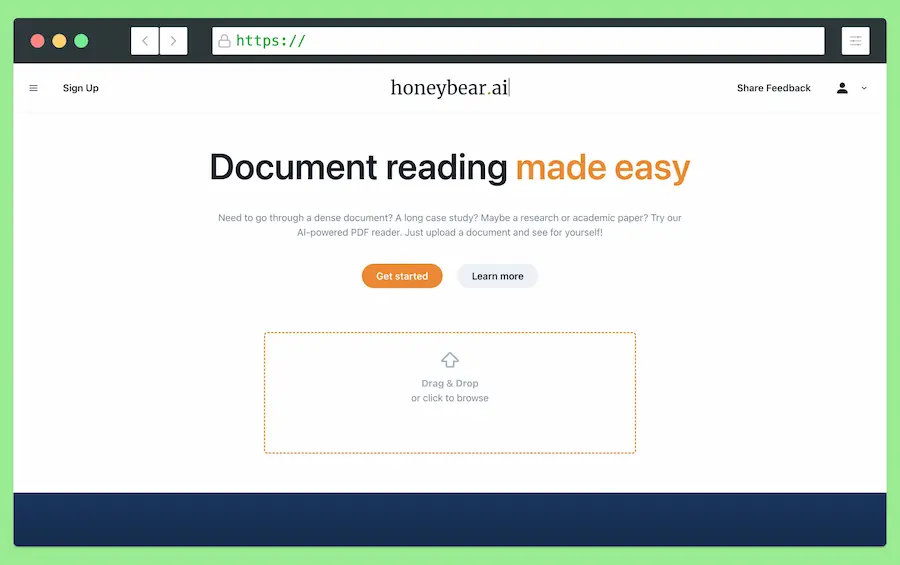
Task: Go forward using browser forward arrow
Action: (x=173, y=41)
